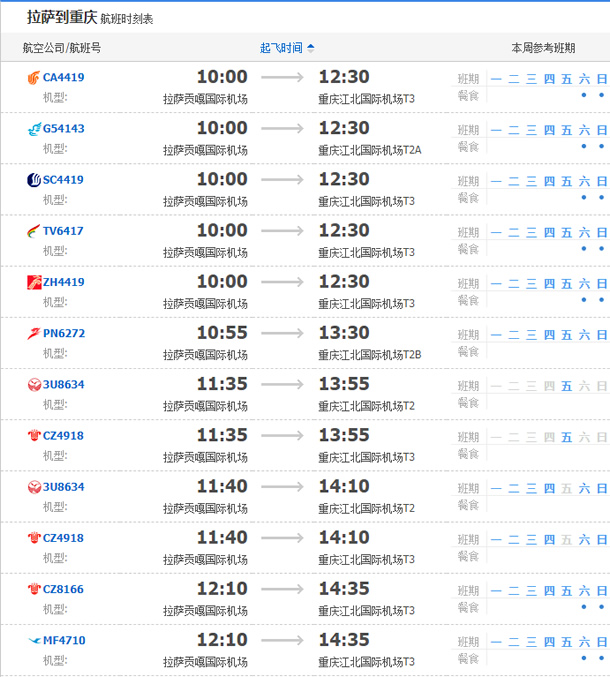Screen dimensions: 610x677
Task: Click the West Air logo beside PN6272
Action: [34, 334]
